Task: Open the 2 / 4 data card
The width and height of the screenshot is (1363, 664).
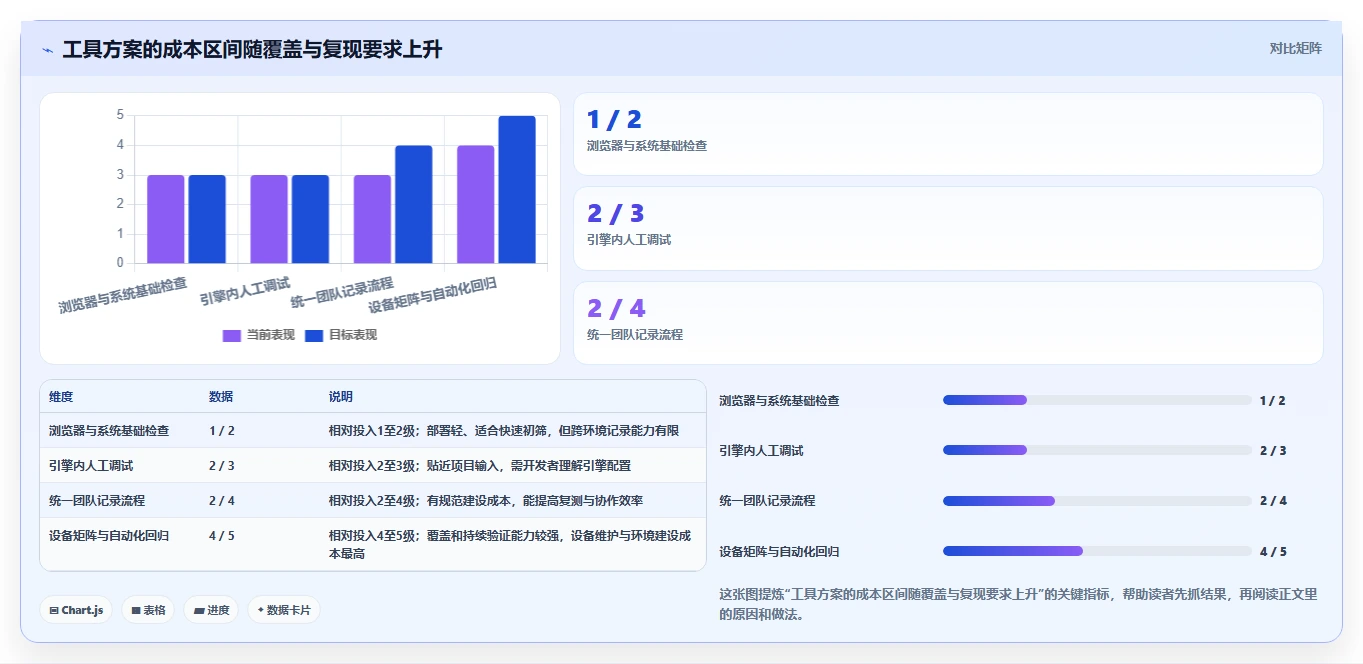Action: pyautogui.click(x=948, y=323)
